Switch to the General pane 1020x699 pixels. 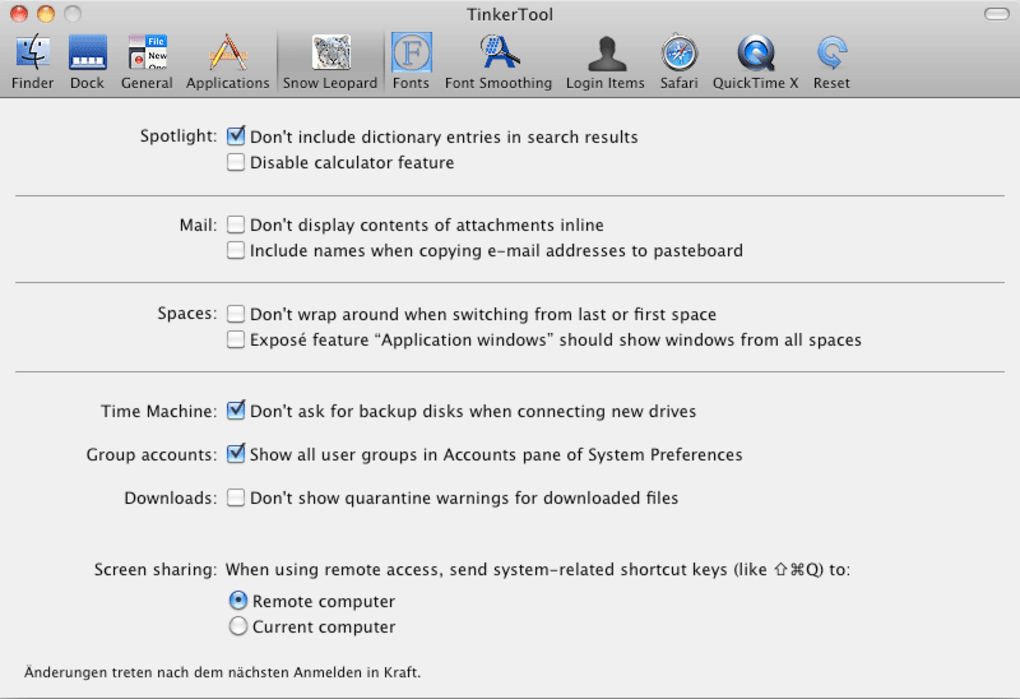coord(147,62)
